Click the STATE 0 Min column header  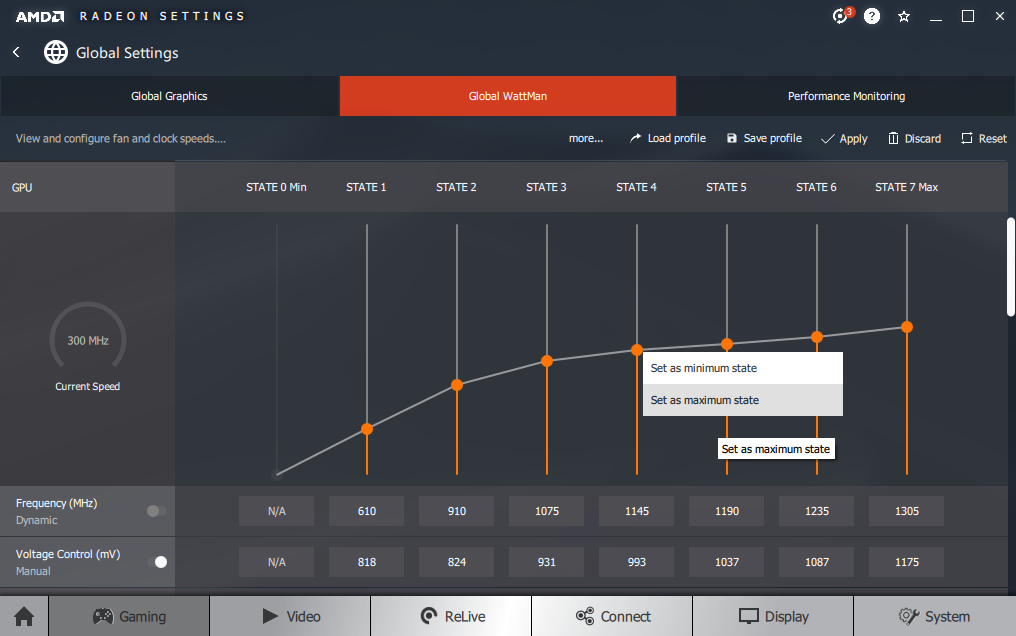coord(276,187)
